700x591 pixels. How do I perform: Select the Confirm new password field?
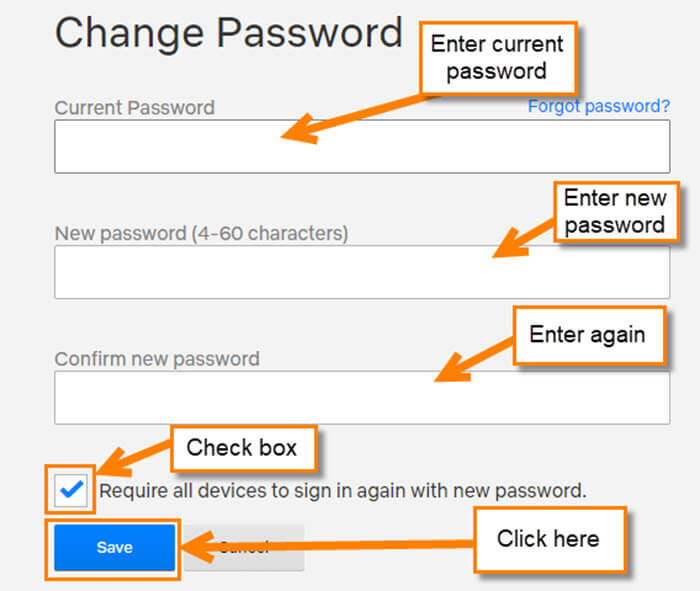362,397
